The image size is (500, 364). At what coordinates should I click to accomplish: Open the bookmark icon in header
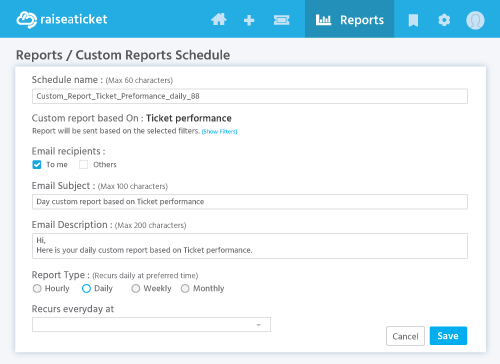413,20
